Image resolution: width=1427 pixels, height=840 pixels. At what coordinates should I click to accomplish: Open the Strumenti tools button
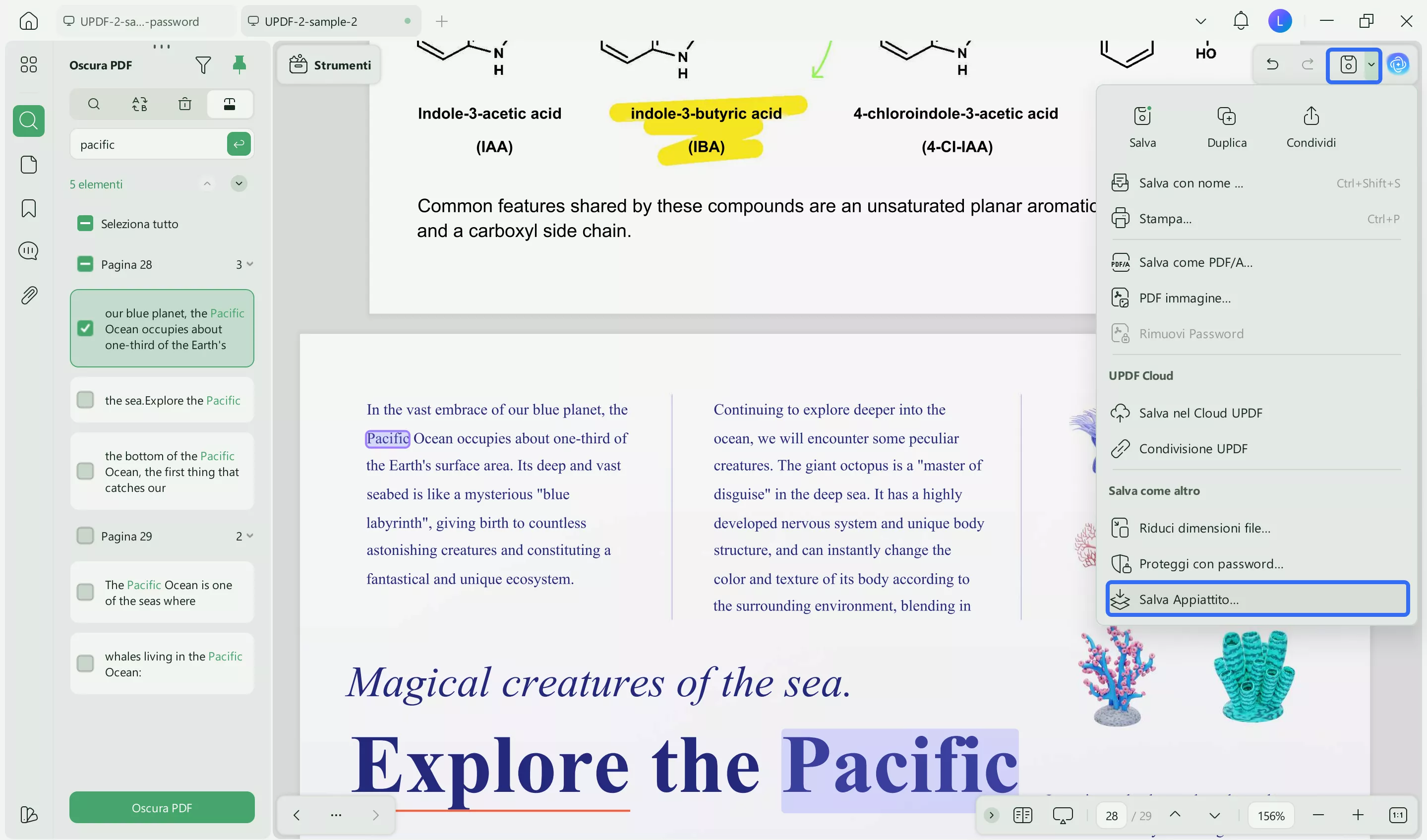[x=330, y=64]
